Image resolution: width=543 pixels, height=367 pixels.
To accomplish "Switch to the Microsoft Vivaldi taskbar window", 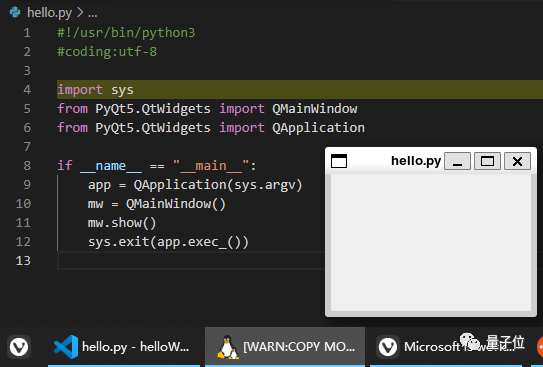I will (447, 347).
